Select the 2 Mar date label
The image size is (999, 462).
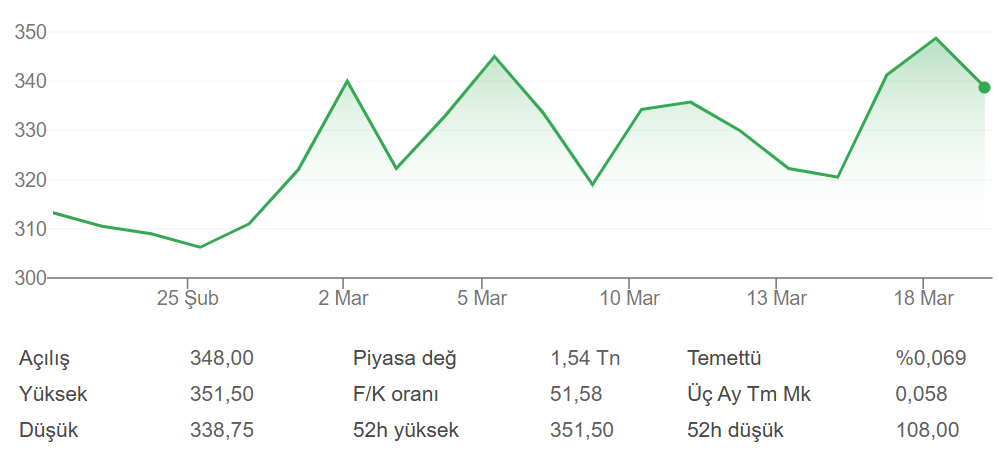[343, 298]
